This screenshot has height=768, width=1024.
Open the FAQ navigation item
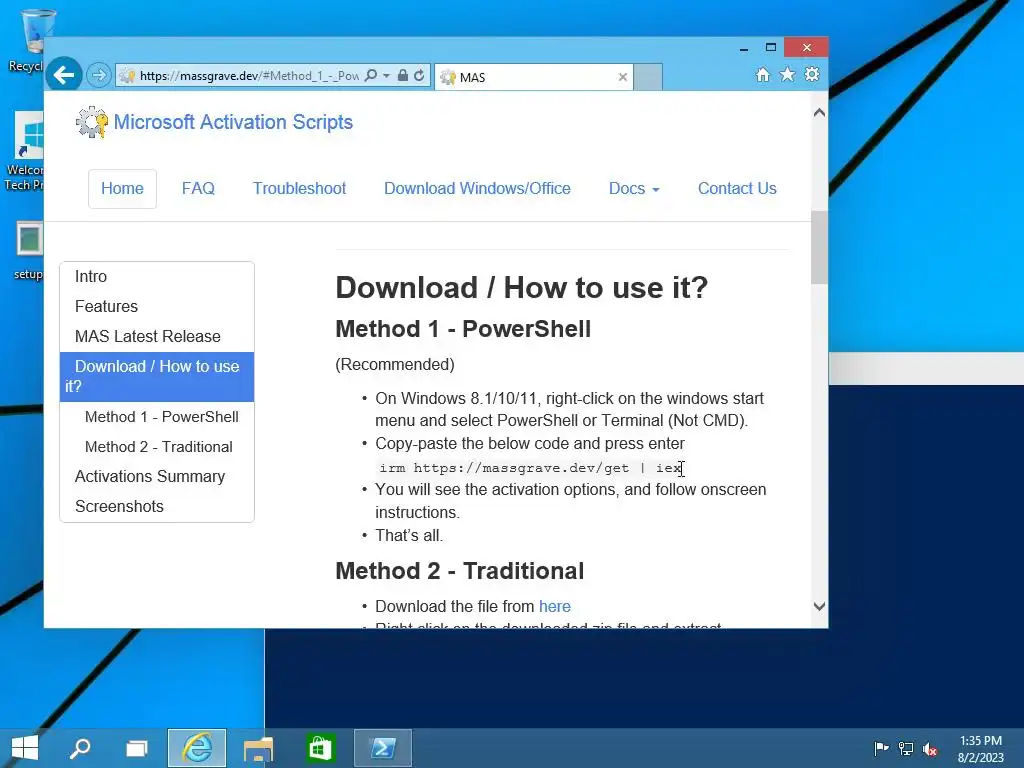(x=198, y=189)
